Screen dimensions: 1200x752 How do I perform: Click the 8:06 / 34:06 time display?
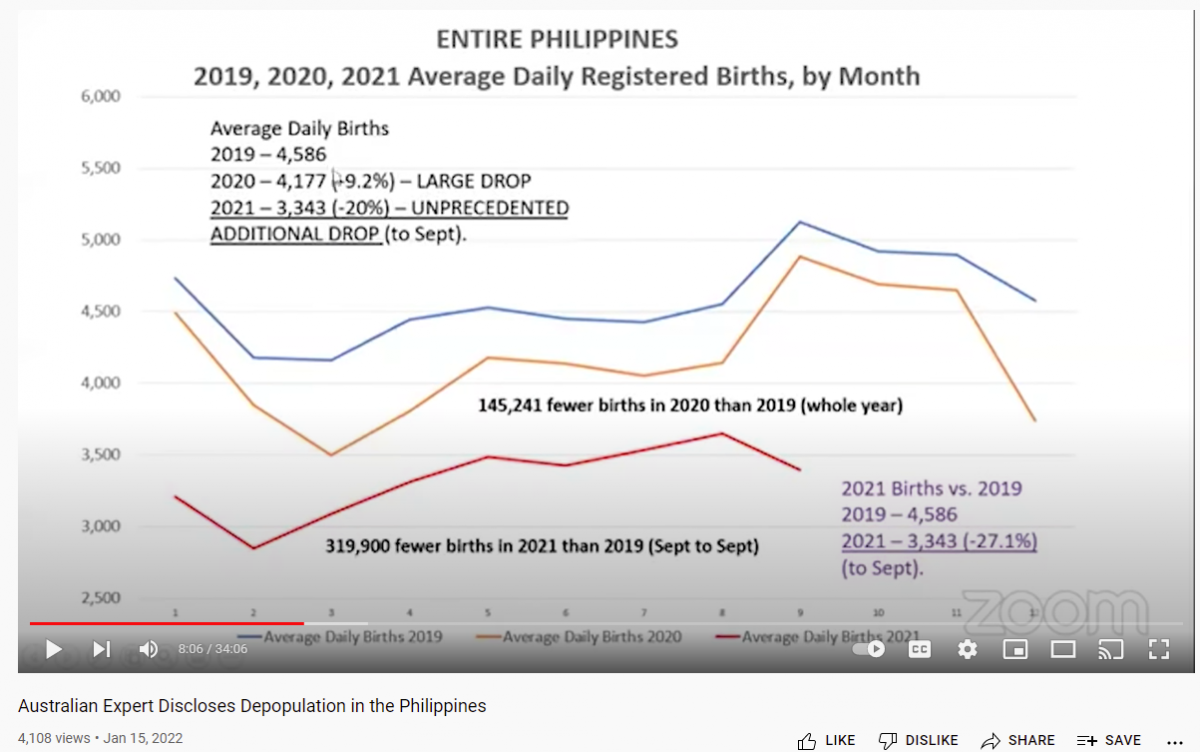(212, 649)
